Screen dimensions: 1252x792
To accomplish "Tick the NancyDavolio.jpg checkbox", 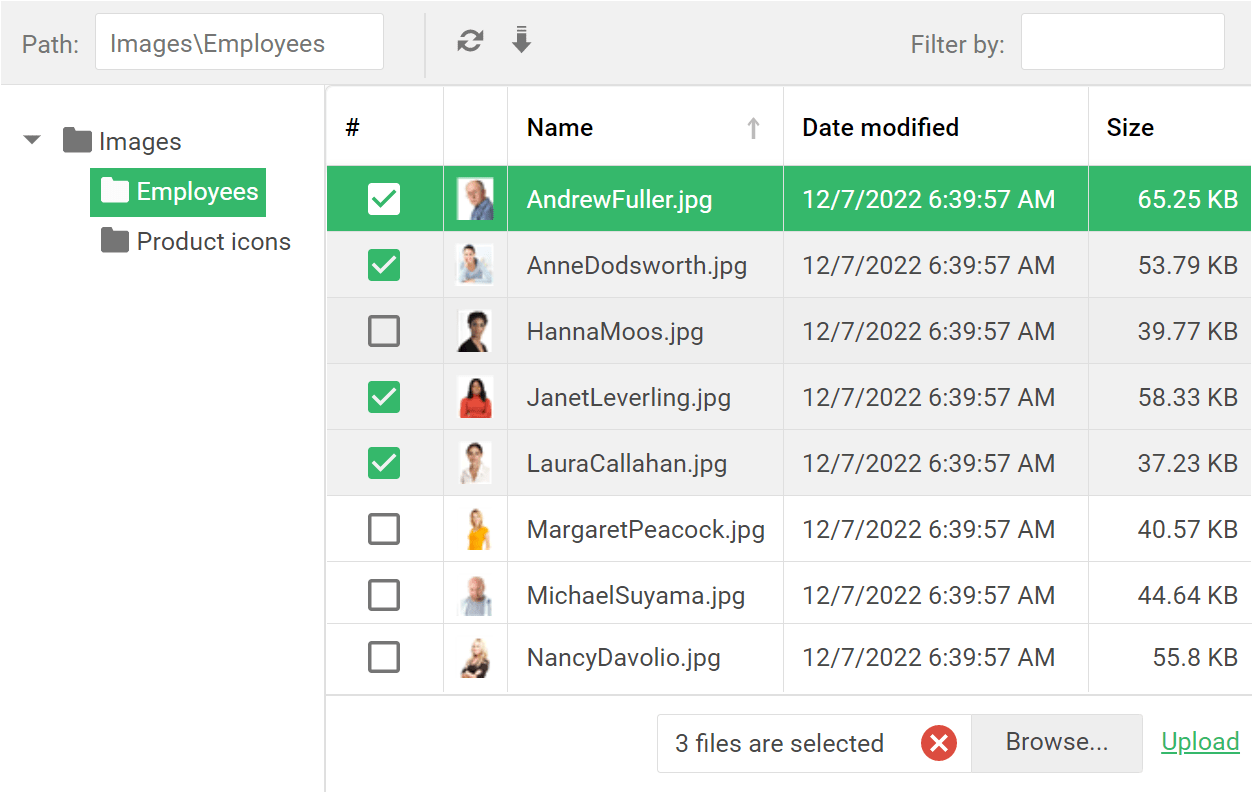I will click(384, 658).
